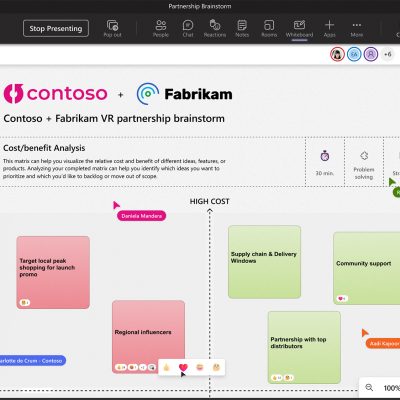Select the Partnership with top distributors note
The height and width of the screenshot is (400, 400).
point(304,347)
